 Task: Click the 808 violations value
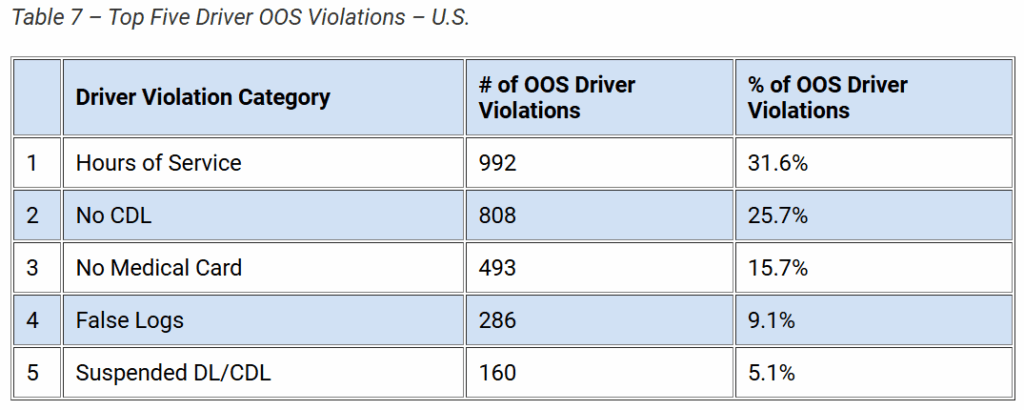(x=498, y=215)
